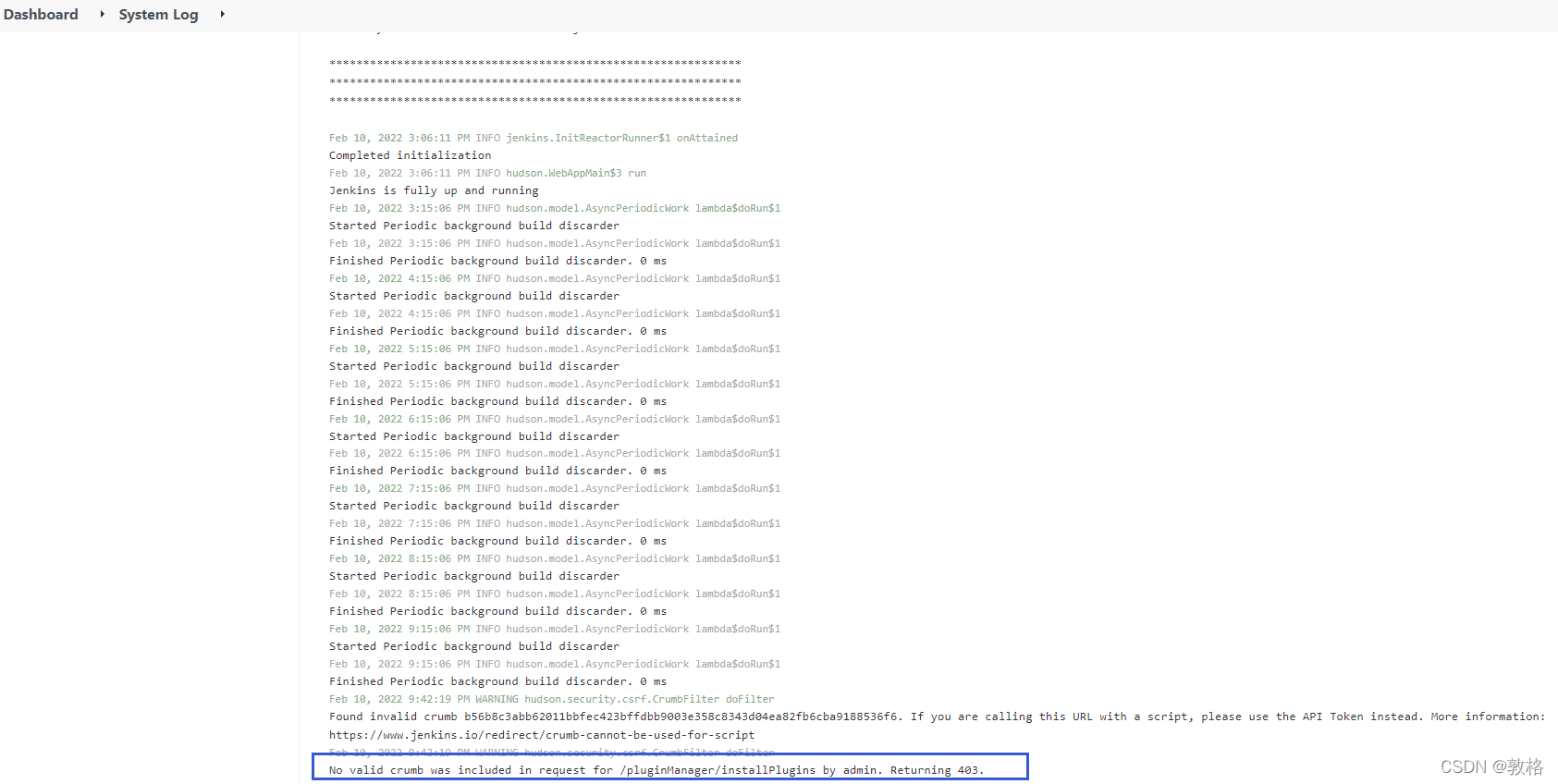Click the first 6:15:06 PM AsyncPeriodicWork header

(555, 419)
